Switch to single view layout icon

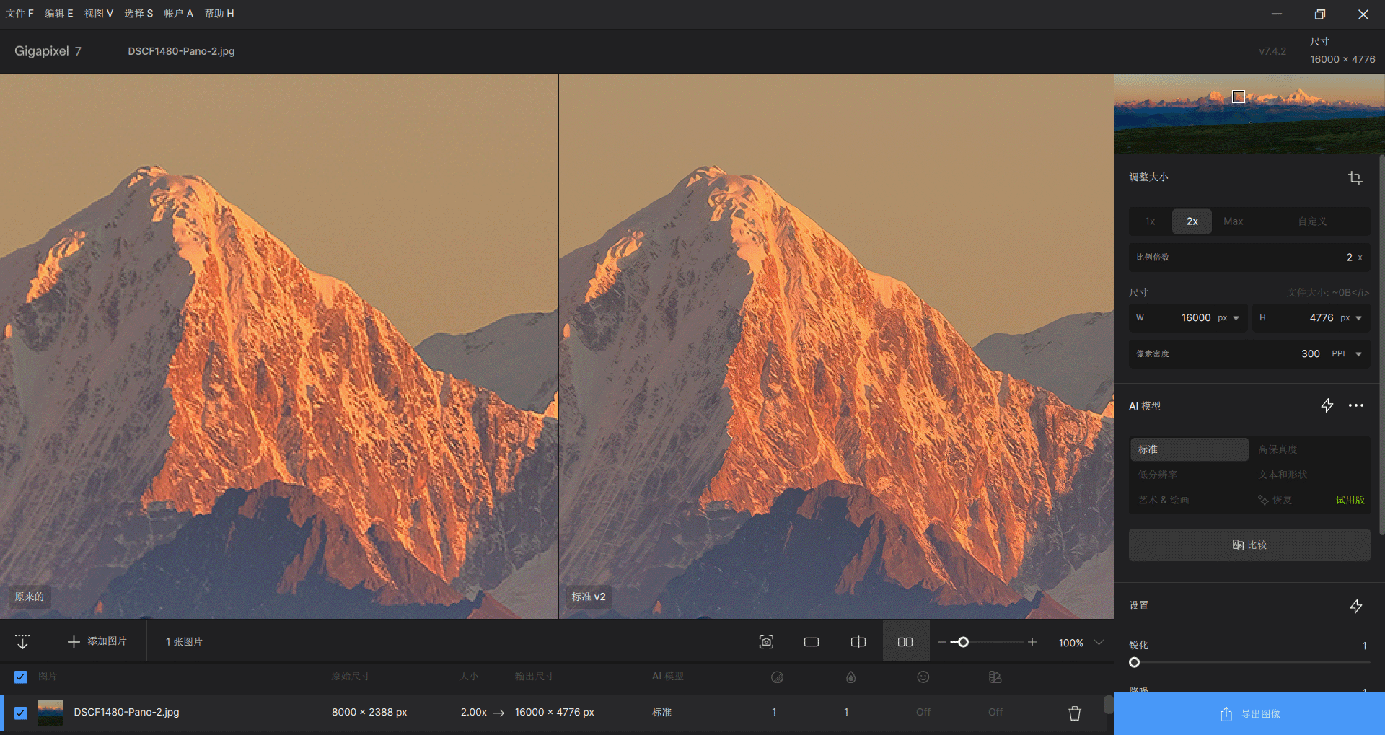coord(811,642)
